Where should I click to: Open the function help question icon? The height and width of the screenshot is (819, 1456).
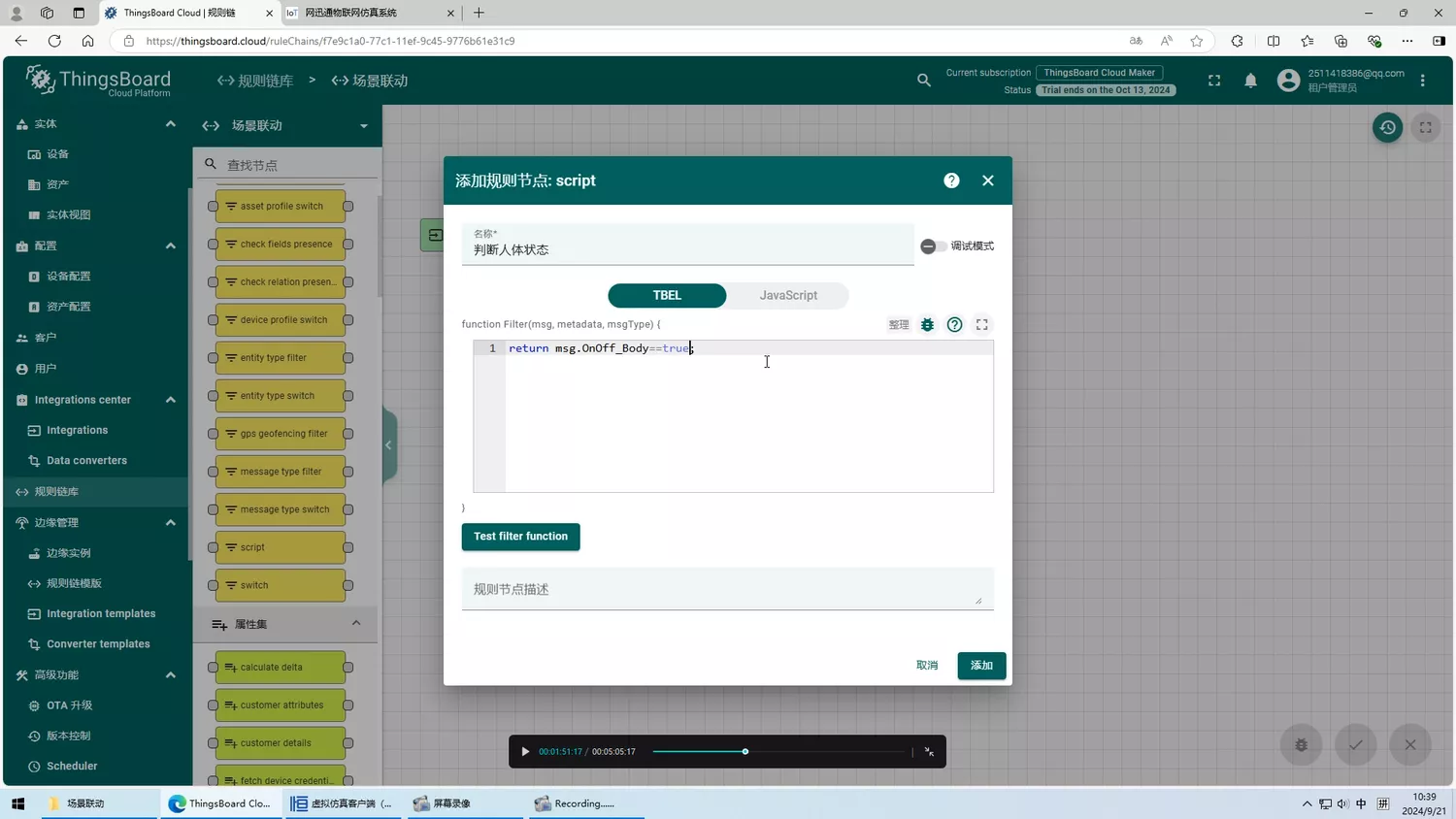[x=954, y=325]
